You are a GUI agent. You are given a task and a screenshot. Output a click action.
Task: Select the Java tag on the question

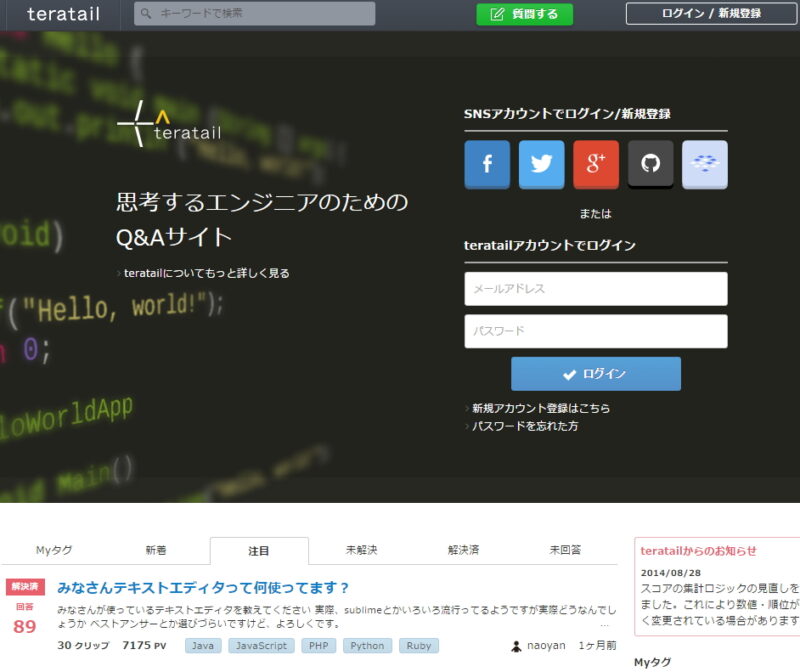click(x=203, y=646)
